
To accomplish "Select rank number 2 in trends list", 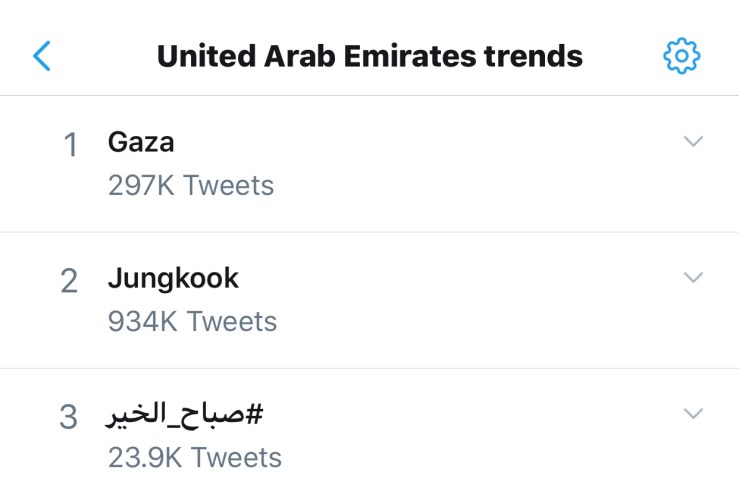I will pyautogui.click(x=69, y=282).
